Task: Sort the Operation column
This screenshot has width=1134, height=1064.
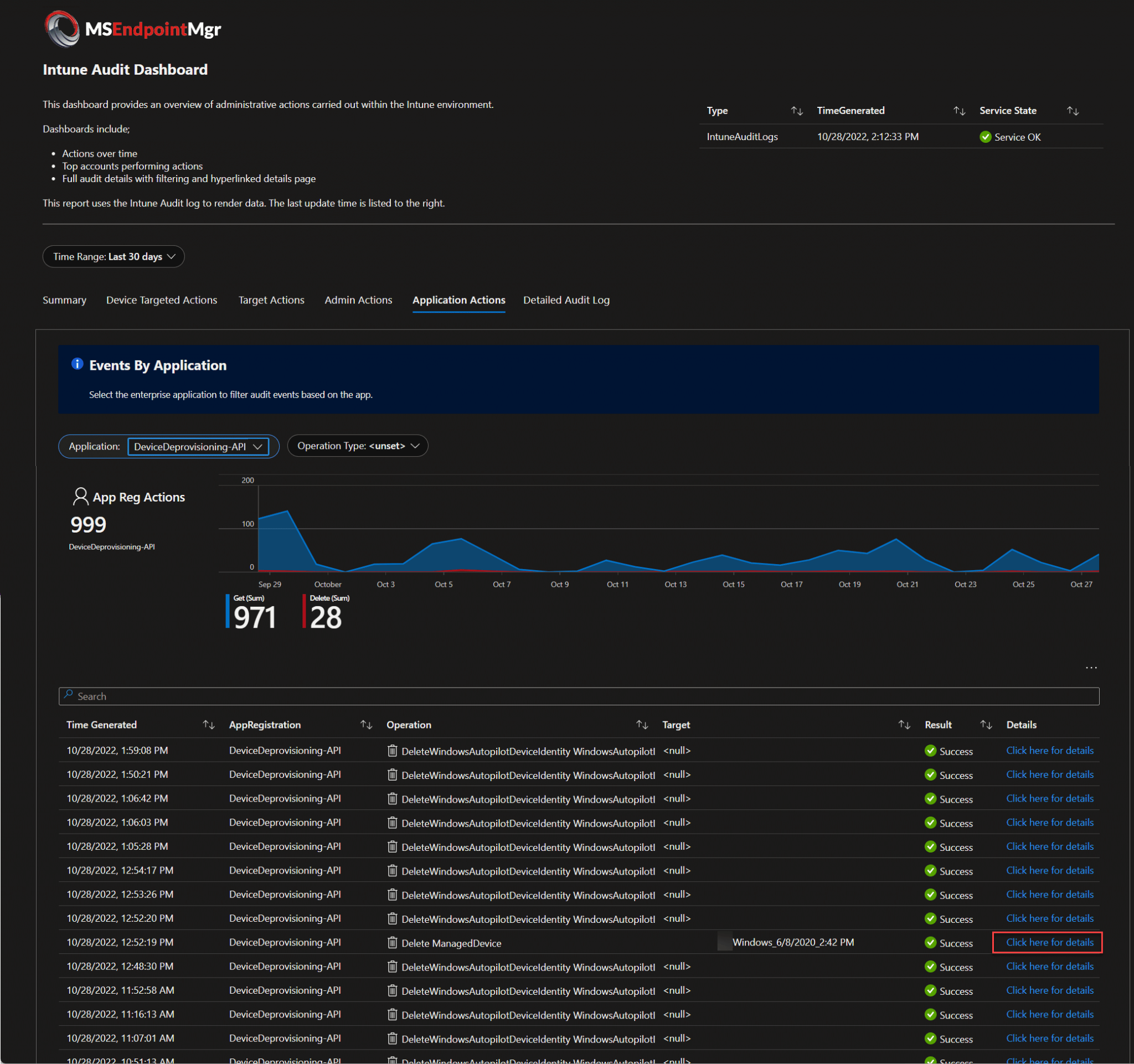Action: pos(642,724)
